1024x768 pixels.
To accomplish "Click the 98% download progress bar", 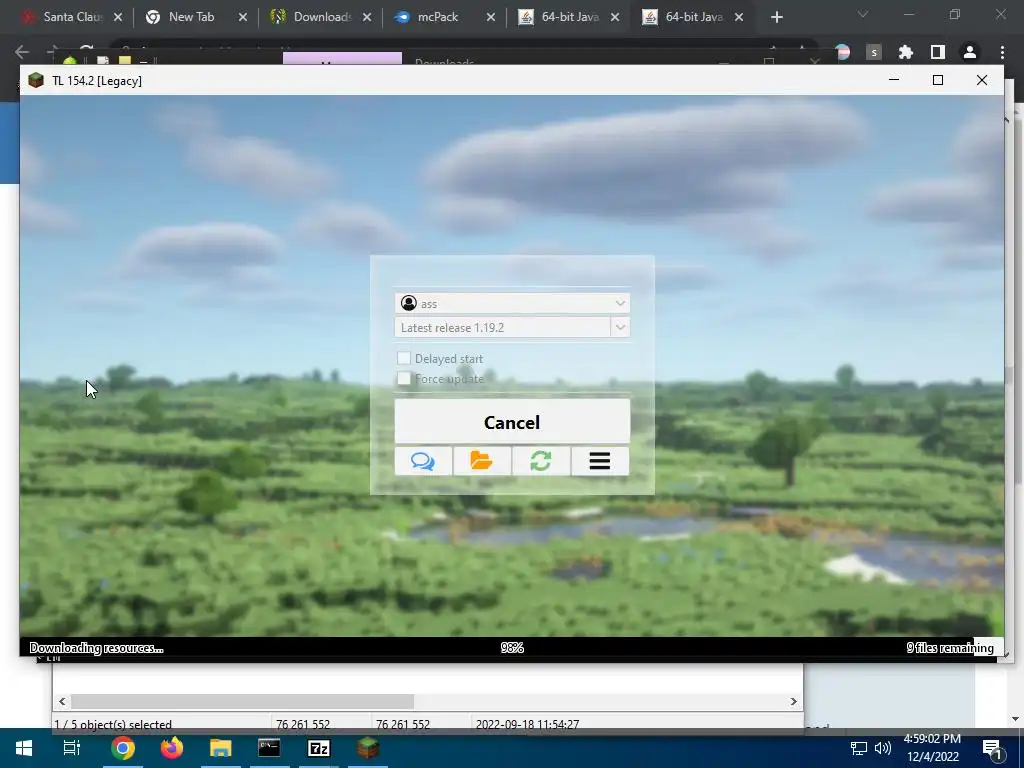I will (512, 647).
